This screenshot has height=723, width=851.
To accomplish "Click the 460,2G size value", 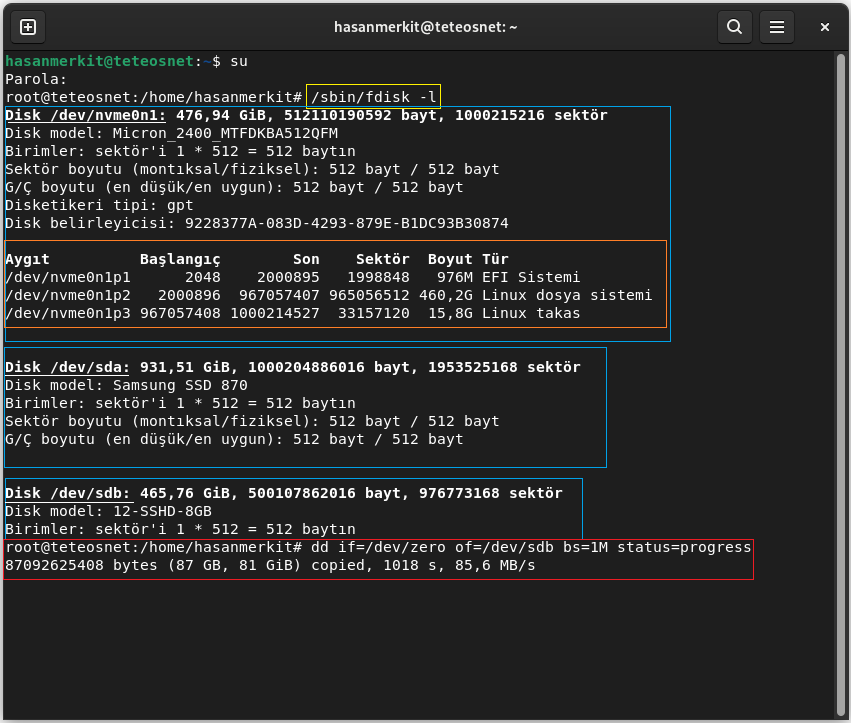I will coord(446,295).
